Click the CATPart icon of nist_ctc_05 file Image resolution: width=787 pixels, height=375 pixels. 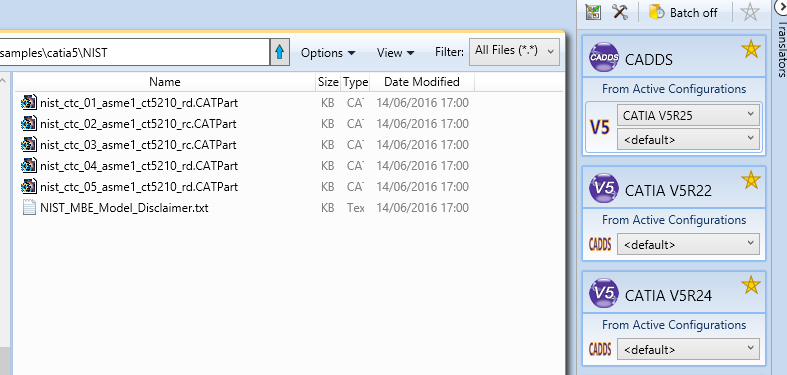(29, 187)
